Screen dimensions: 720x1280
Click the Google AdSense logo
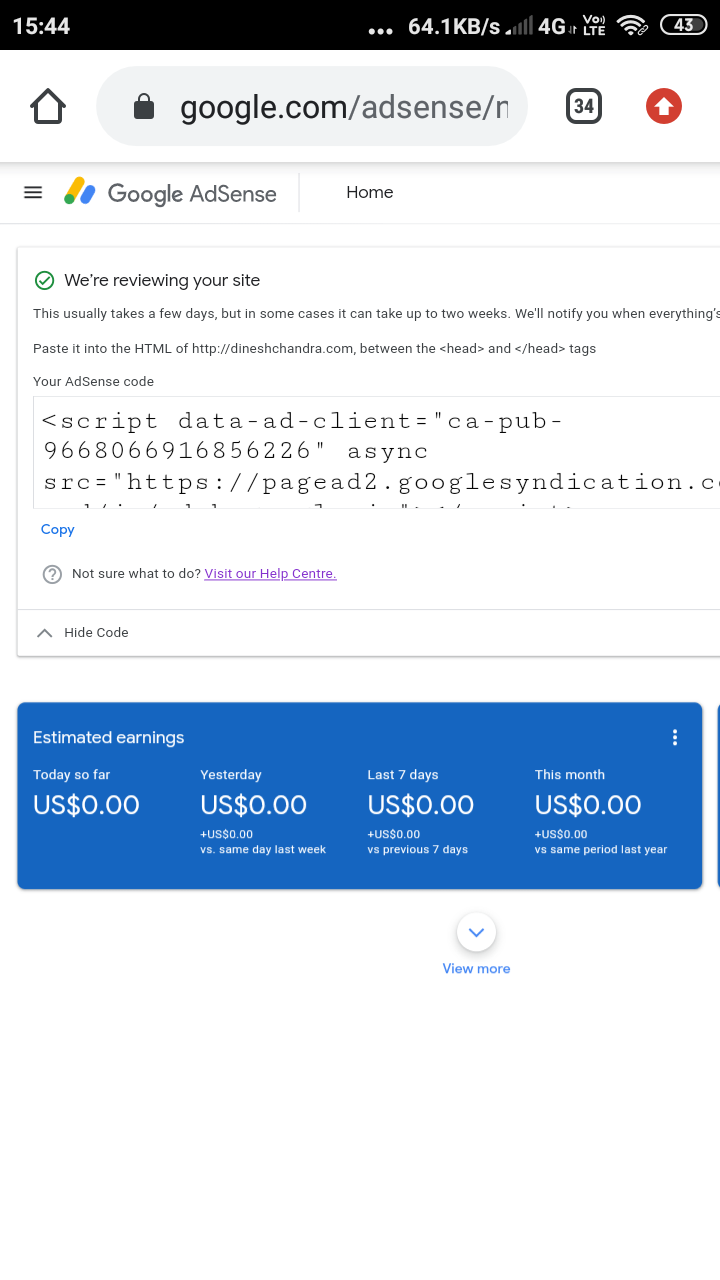pos(170,192)
